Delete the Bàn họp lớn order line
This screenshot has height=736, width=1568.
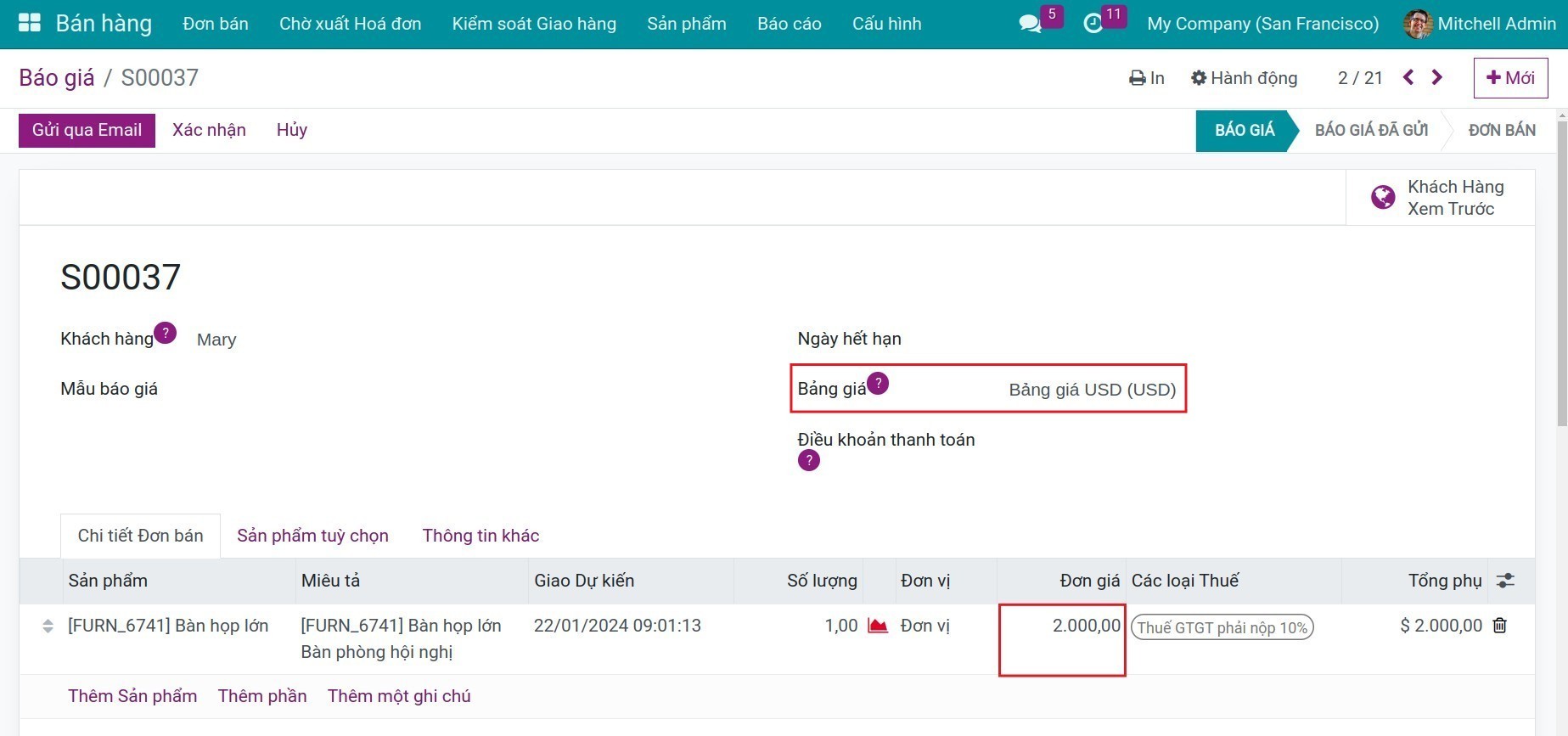pos(1500,626)
